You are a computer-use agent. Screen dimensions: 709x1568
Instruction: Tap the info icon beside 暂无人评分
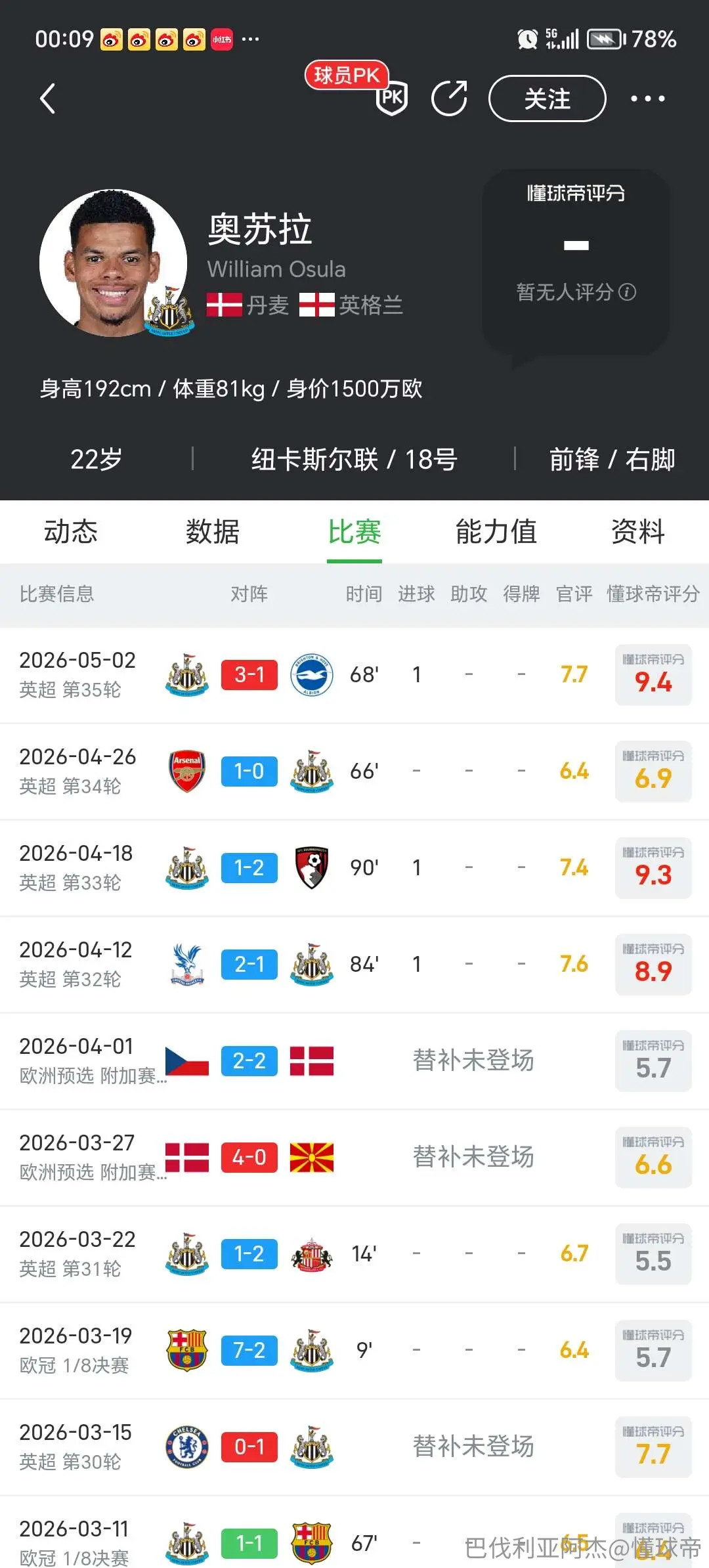click(628, 292)
